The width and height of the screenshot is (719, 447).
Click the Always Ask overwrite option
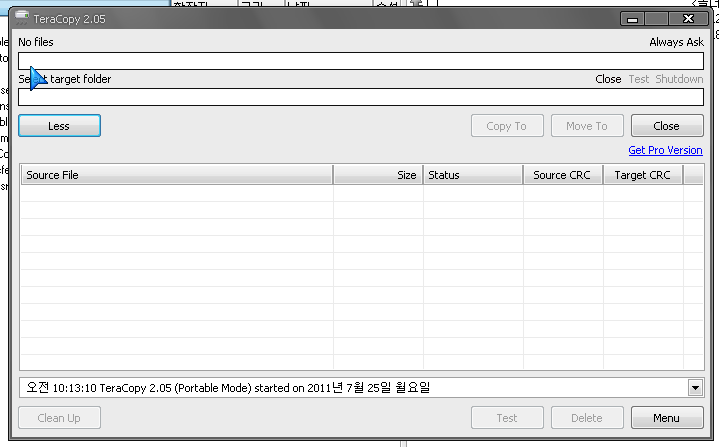[676, 42]
